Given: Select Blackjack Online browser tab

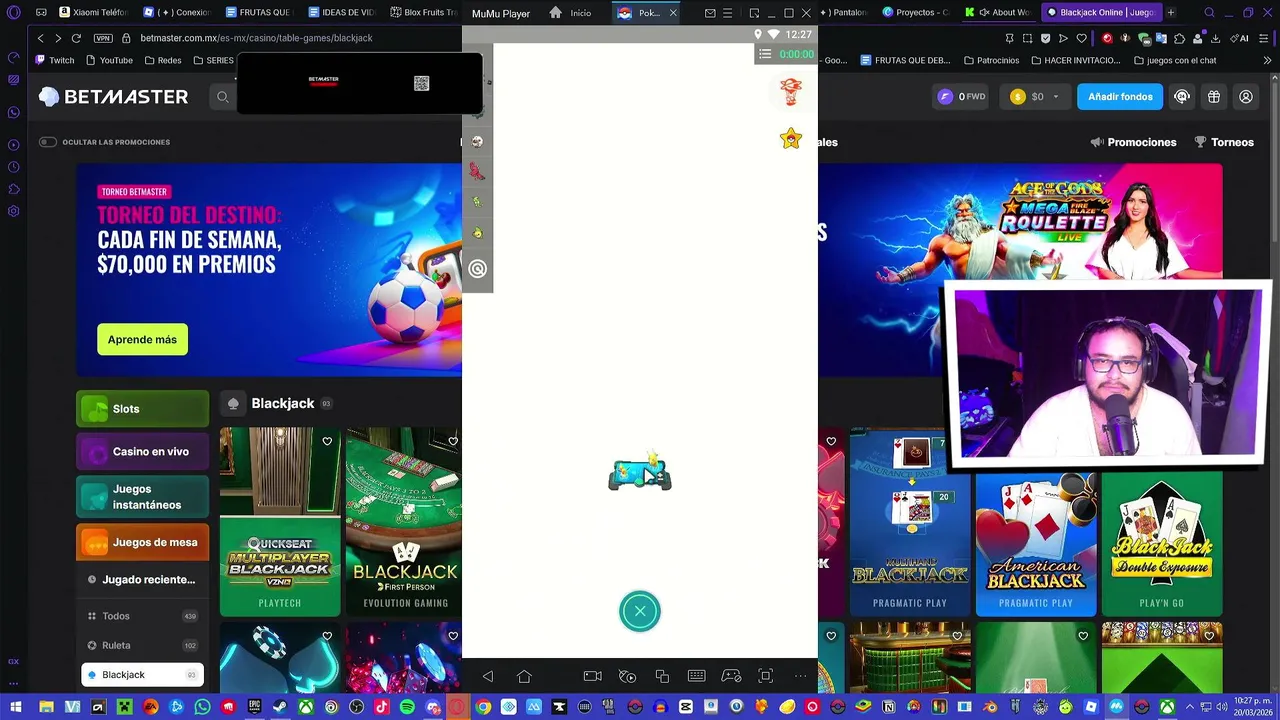Looking at the screenshot, I should click(x=1100, y=12).
